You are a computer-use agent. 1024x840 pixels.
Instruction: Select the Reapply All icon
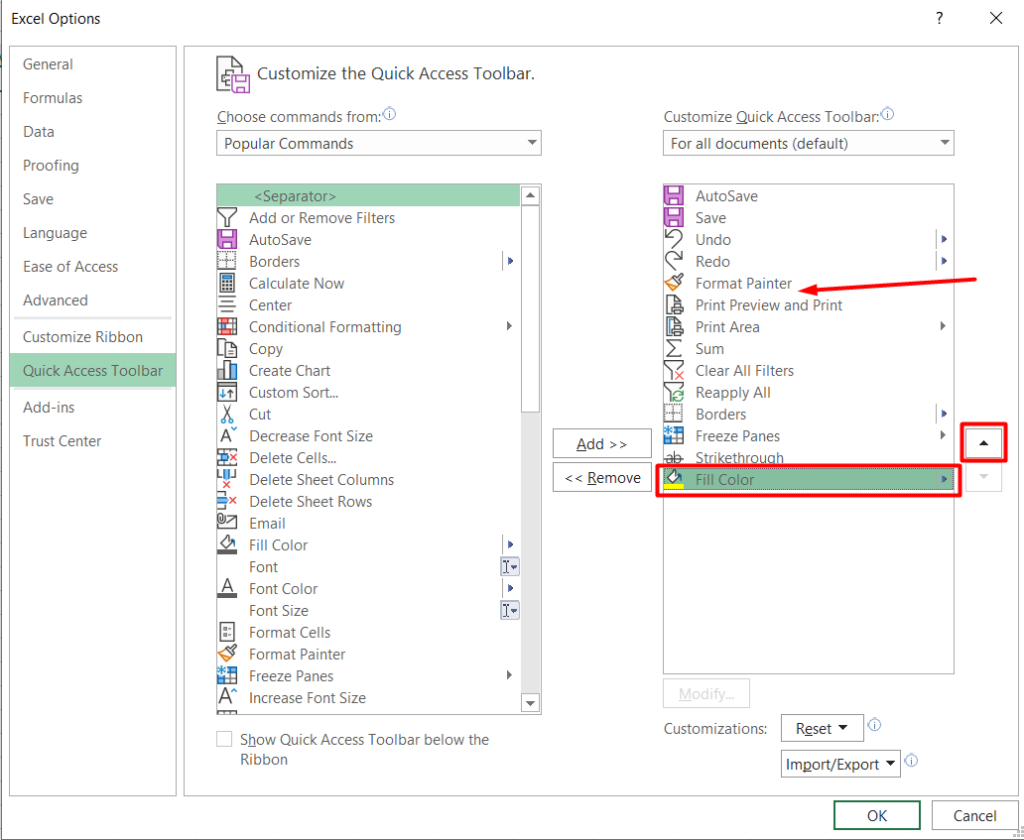tap(673, 393)
